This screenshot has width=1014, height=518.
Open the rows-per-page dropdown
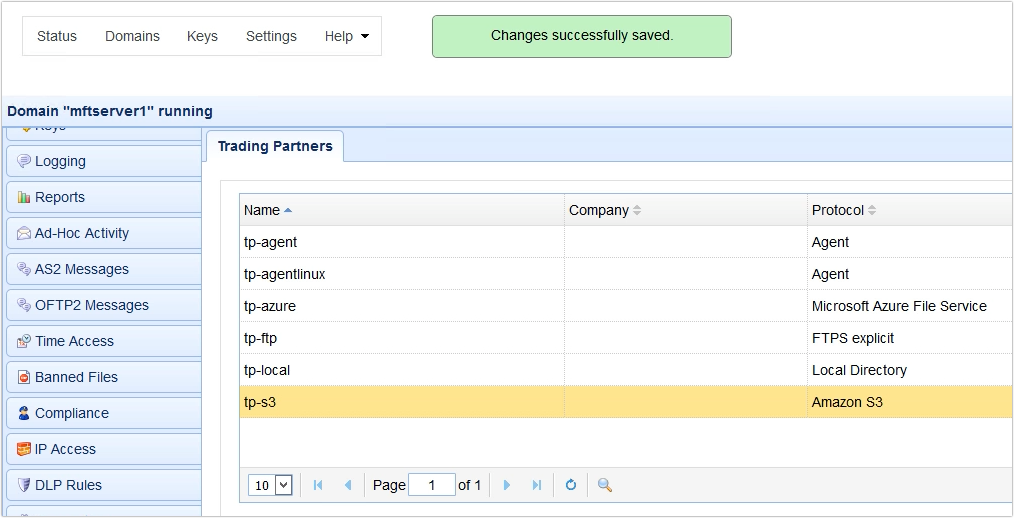point(270,485)
